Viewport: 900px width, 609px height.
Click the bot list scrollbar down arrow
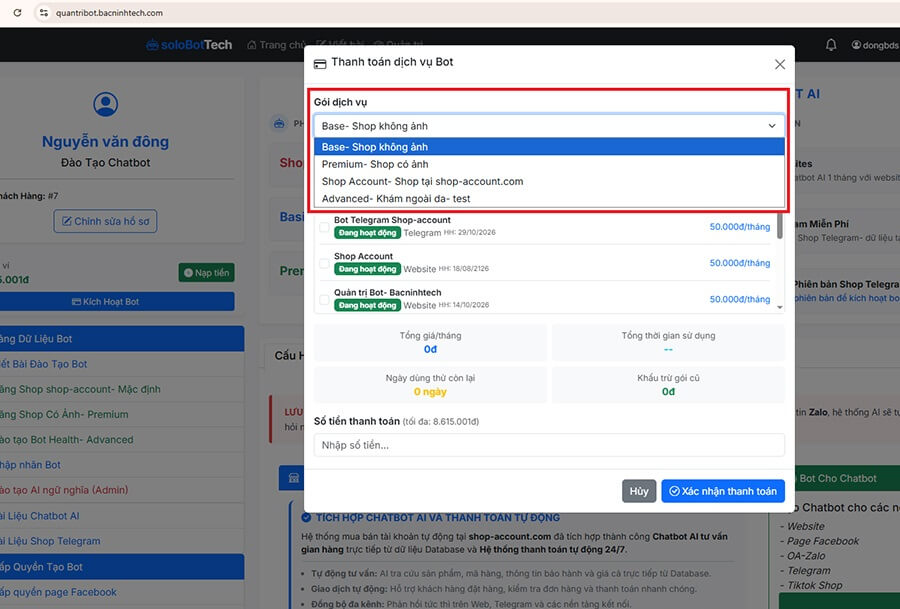[x=779, y=308]
